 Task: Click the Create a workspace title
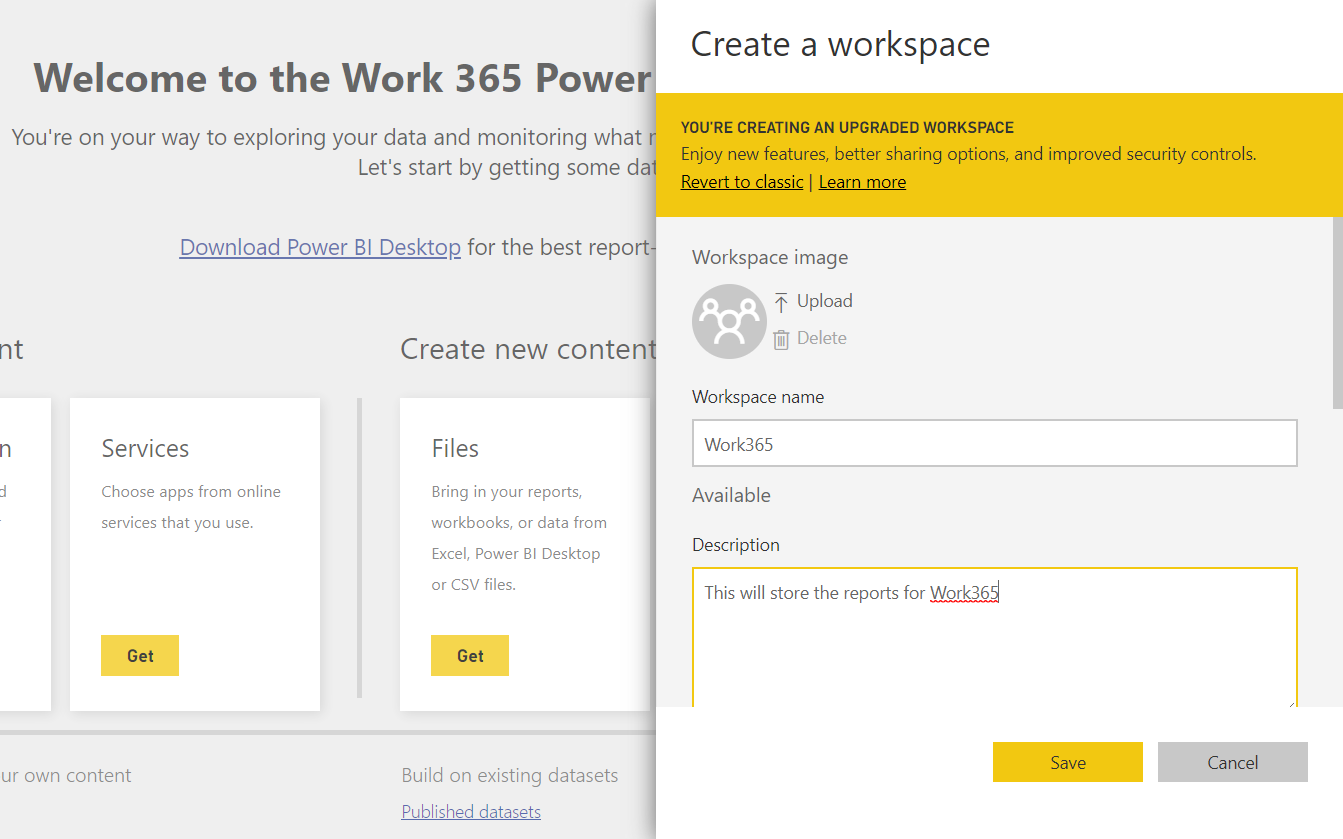click(x=840, y=44)
